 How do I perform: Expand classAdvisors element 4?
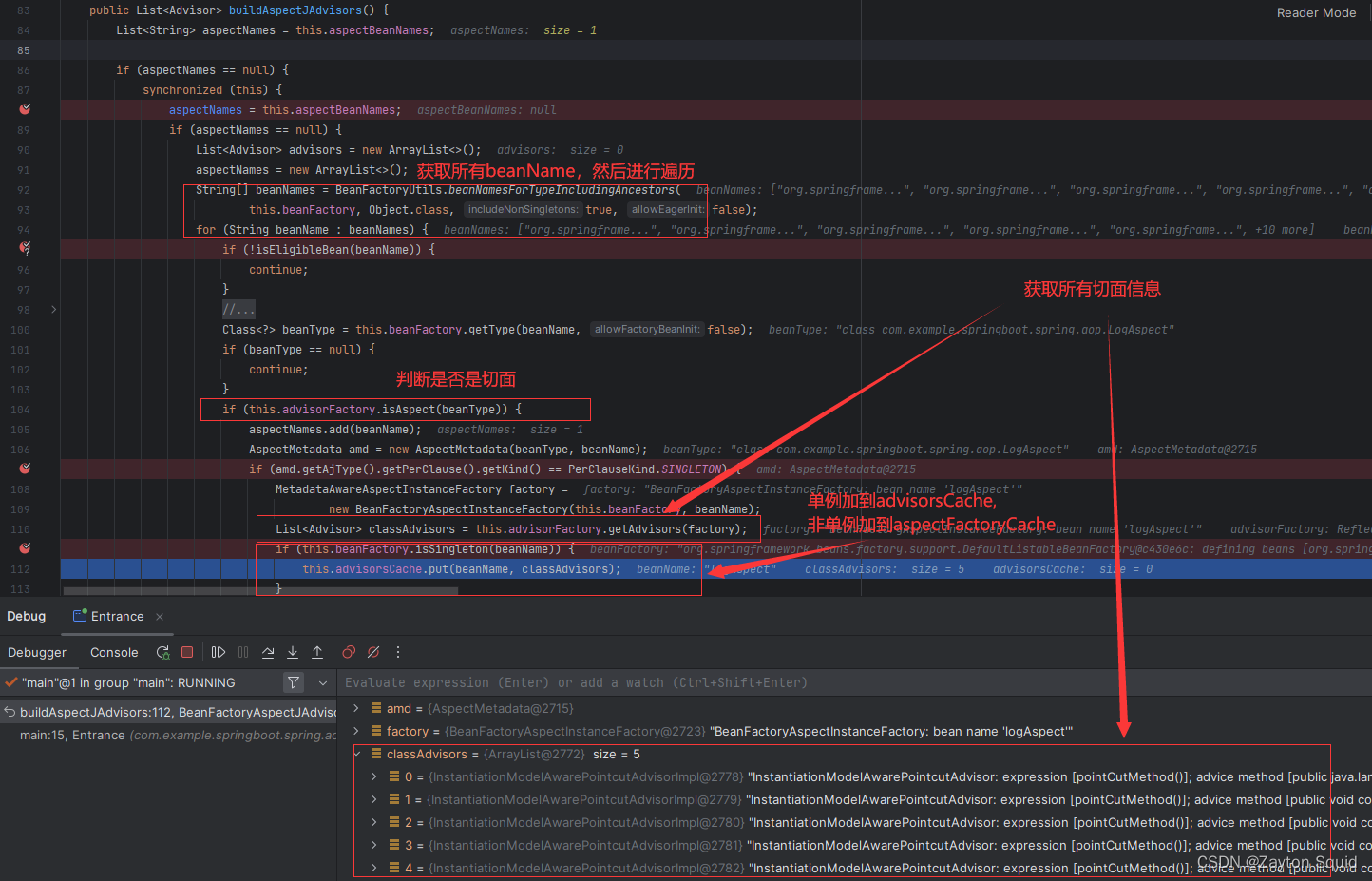coord(374,868)
